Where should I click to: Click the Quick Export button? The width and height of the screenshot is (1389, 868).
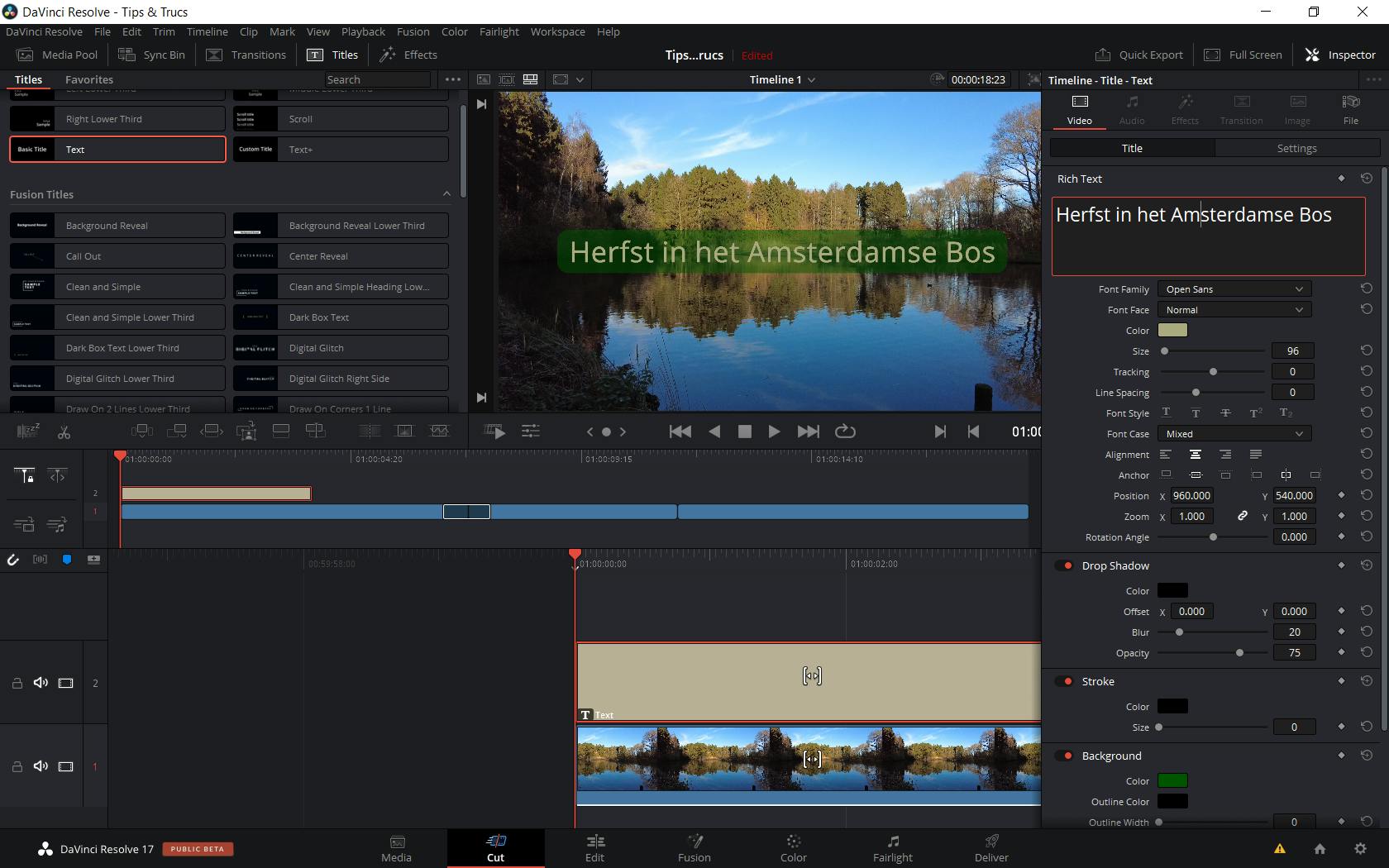click(x=1139, y=55)
